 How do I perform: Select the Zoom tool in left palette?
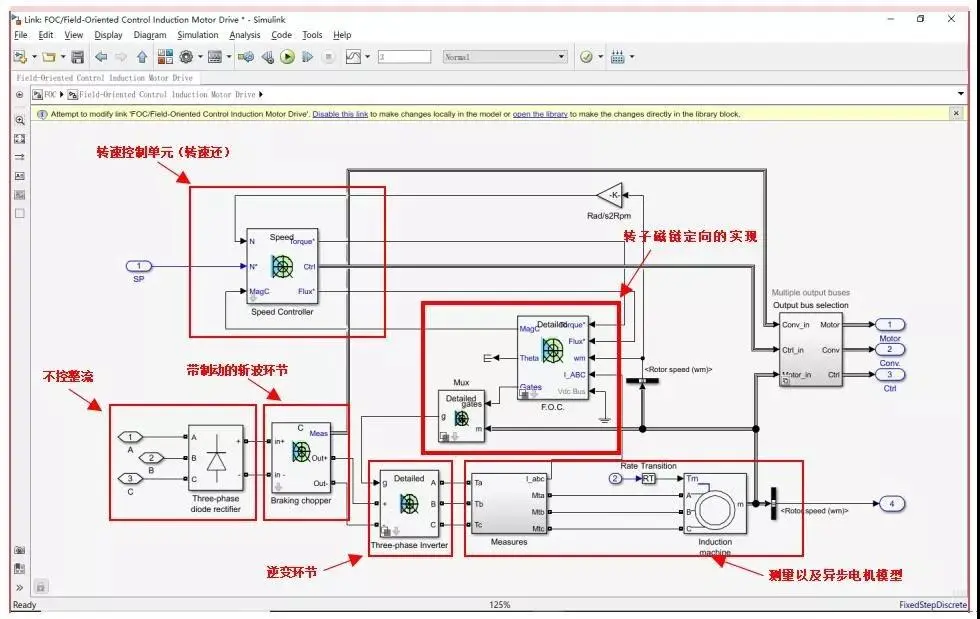click(x=19, y=120)
